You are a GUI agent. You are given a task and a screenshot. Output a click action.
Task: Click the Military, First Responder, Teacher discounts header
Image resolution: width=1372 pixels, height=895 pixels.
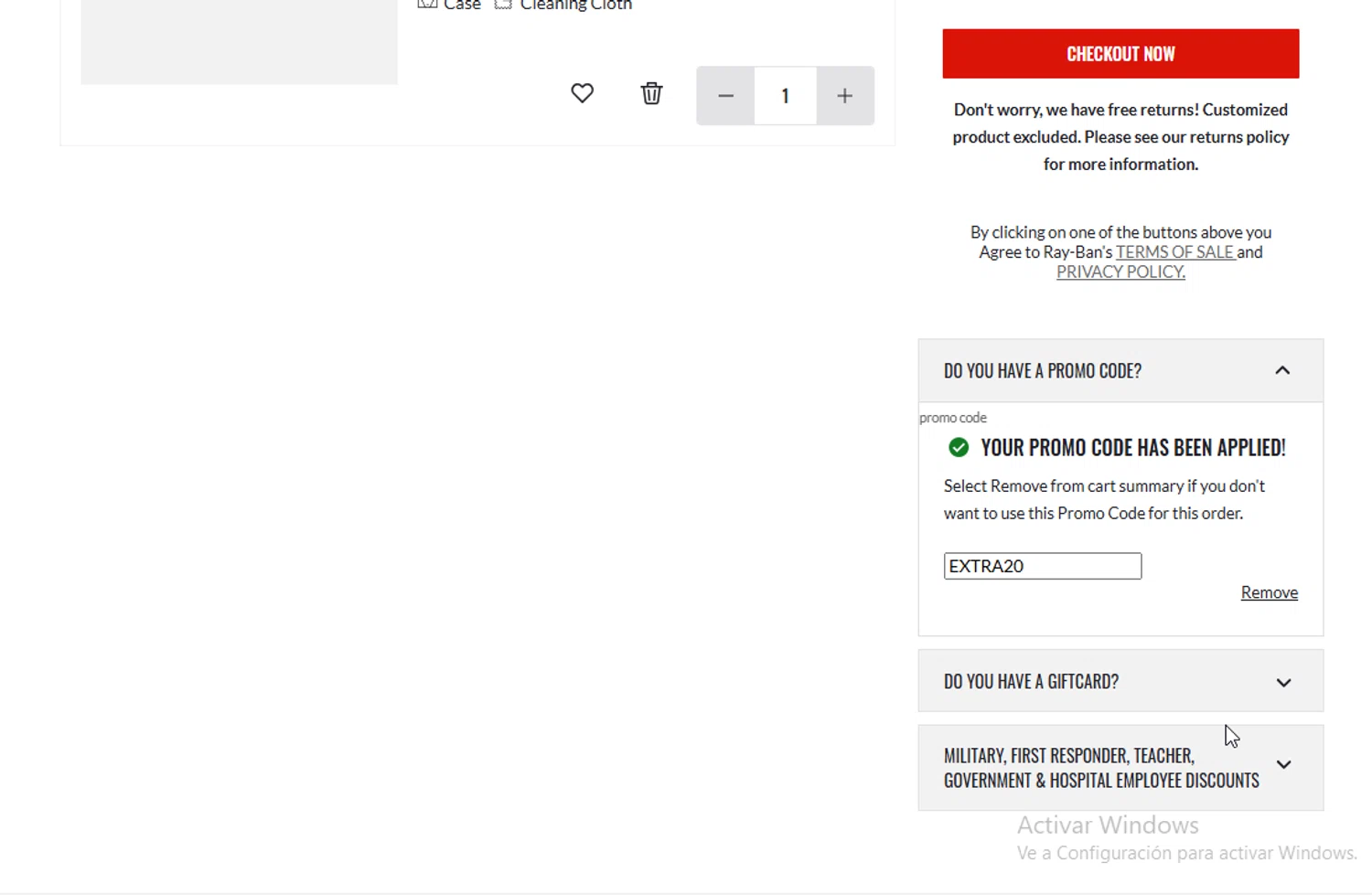coord(1120,768)
